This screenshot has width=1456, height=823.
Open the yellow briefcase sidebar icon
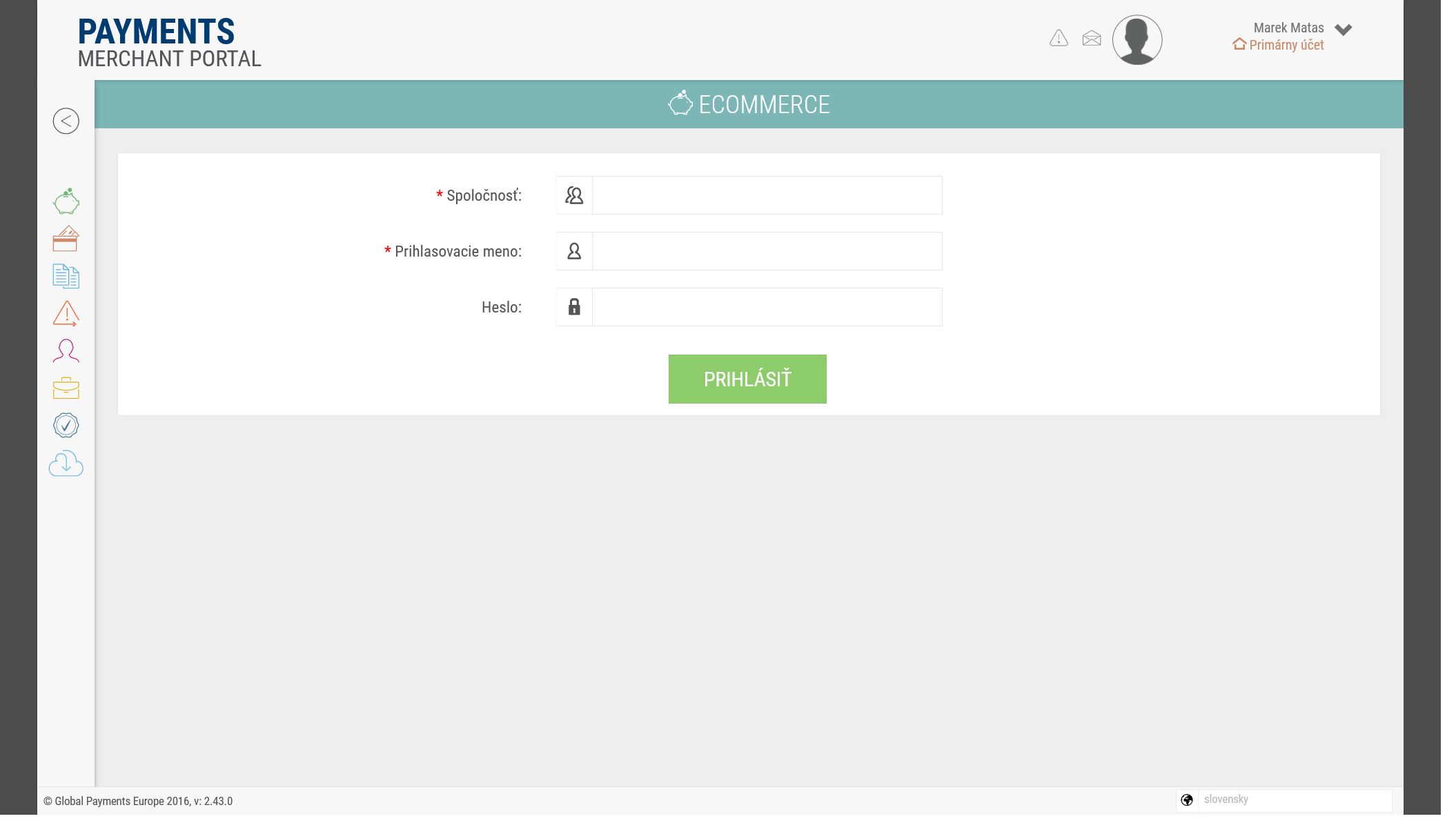(x=66, y=388)
